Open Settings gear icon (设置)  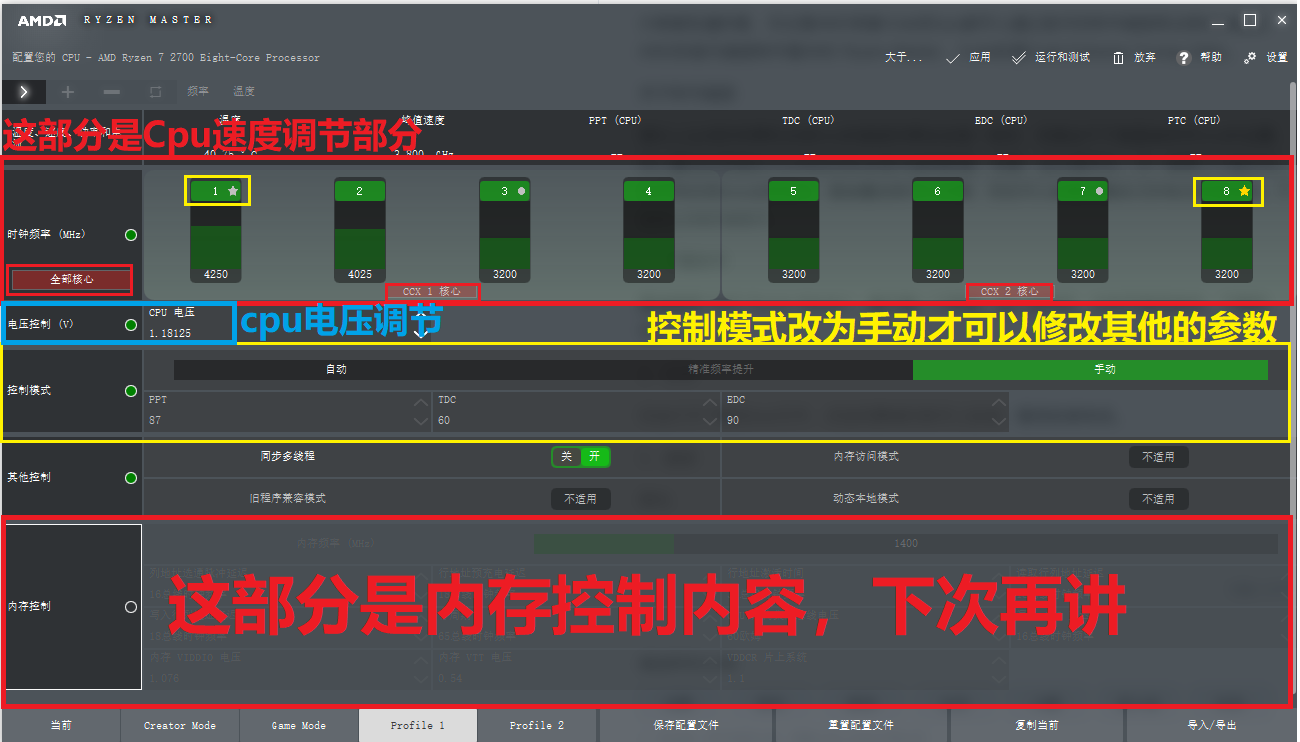click(1250, 58)
